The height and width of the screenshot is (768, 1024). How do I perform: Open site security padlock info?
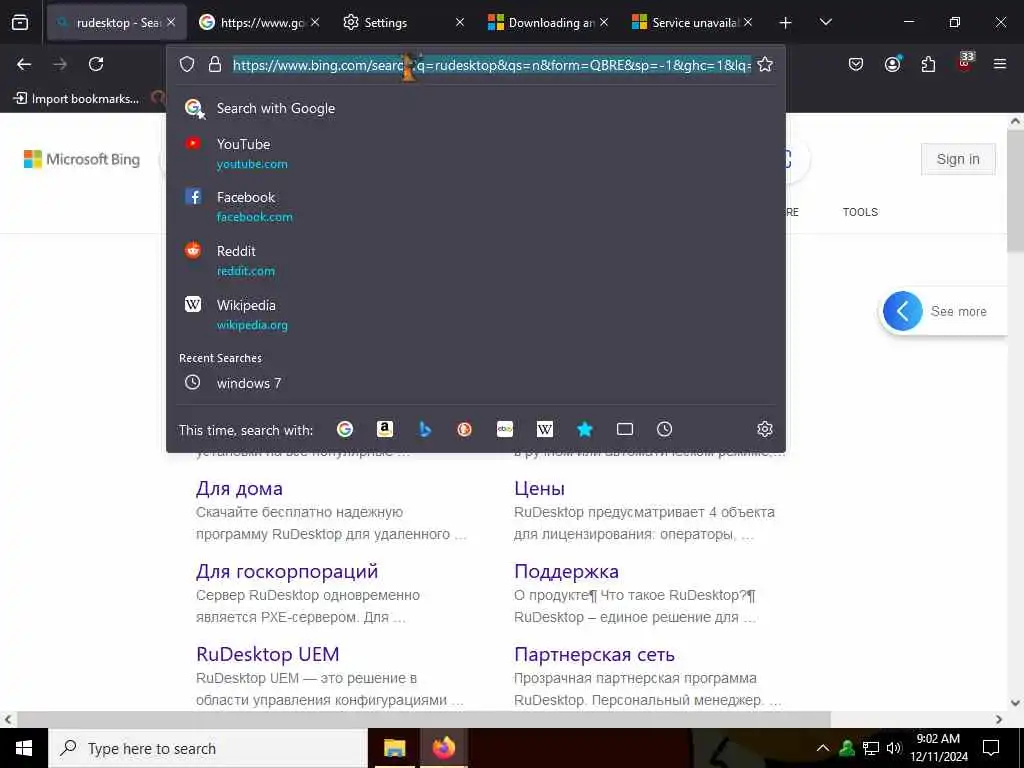click(214, 64)
